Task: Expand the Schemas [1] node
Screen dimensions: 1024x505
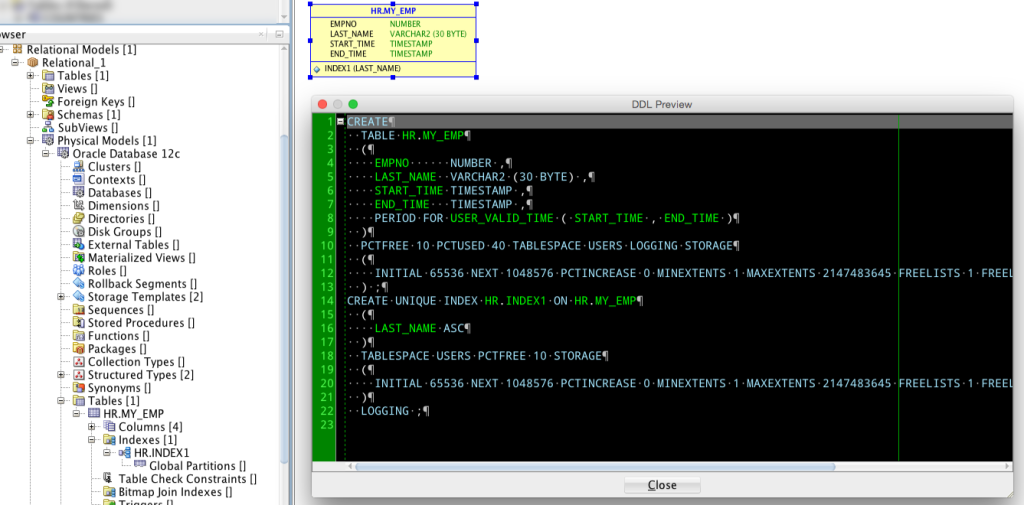Action: 30,115
